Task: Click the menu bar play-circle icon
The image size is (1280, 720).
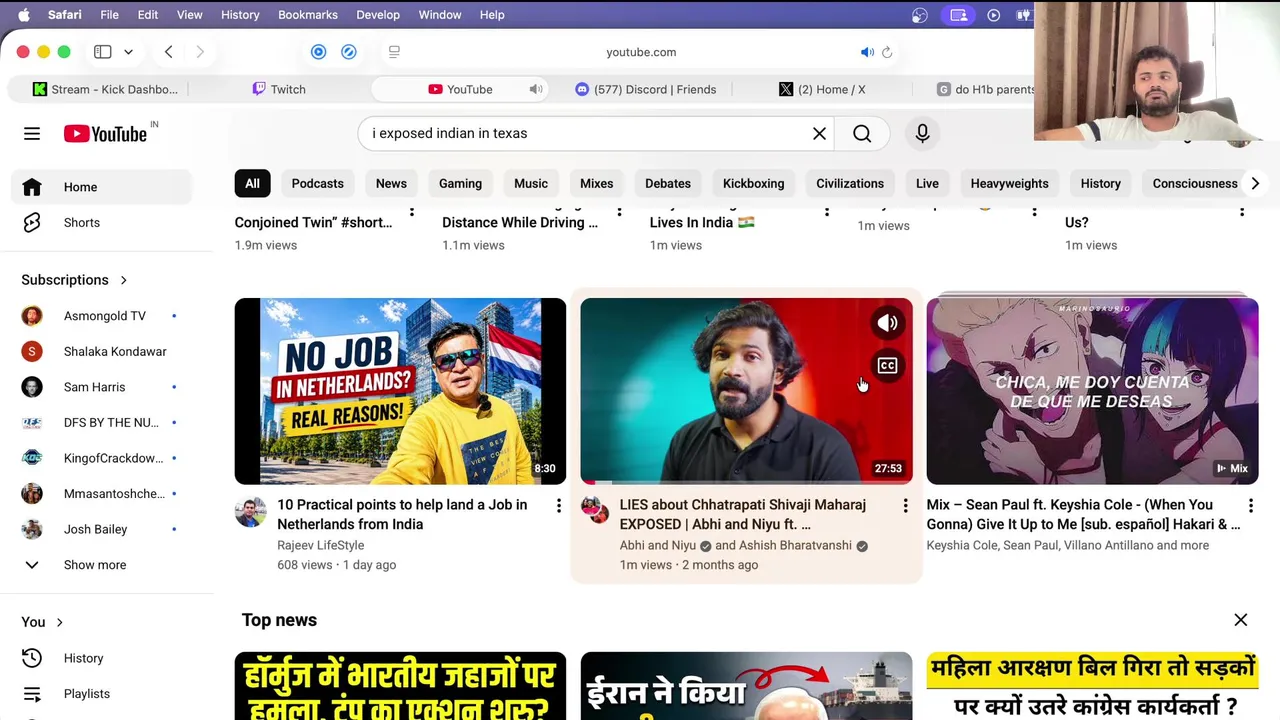Action: (993, 15)
